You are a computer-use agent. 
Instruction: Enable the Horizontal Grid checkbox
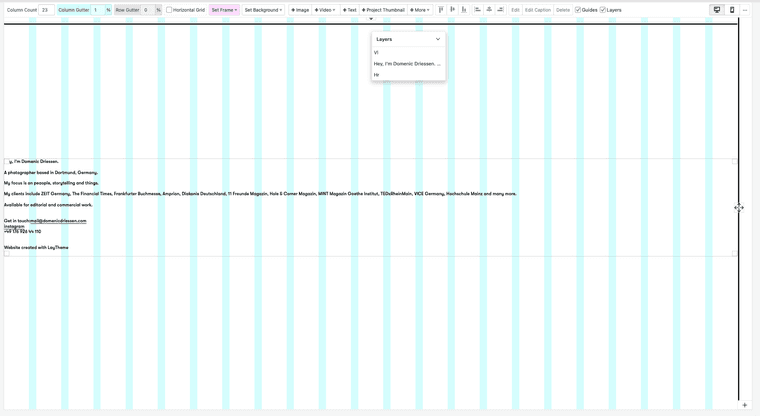[x=170, y=10]
